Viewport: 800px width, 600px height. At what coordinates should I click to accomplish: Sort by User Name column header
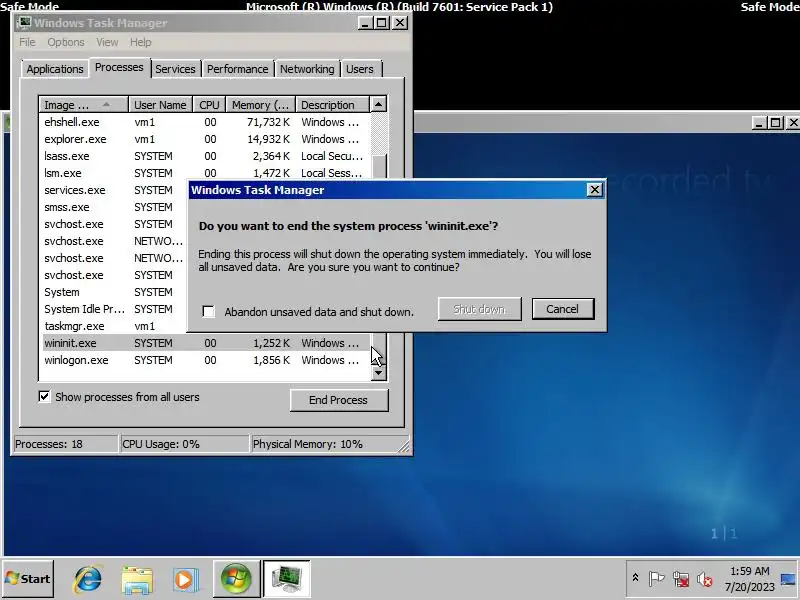click(x=160, y=105)
